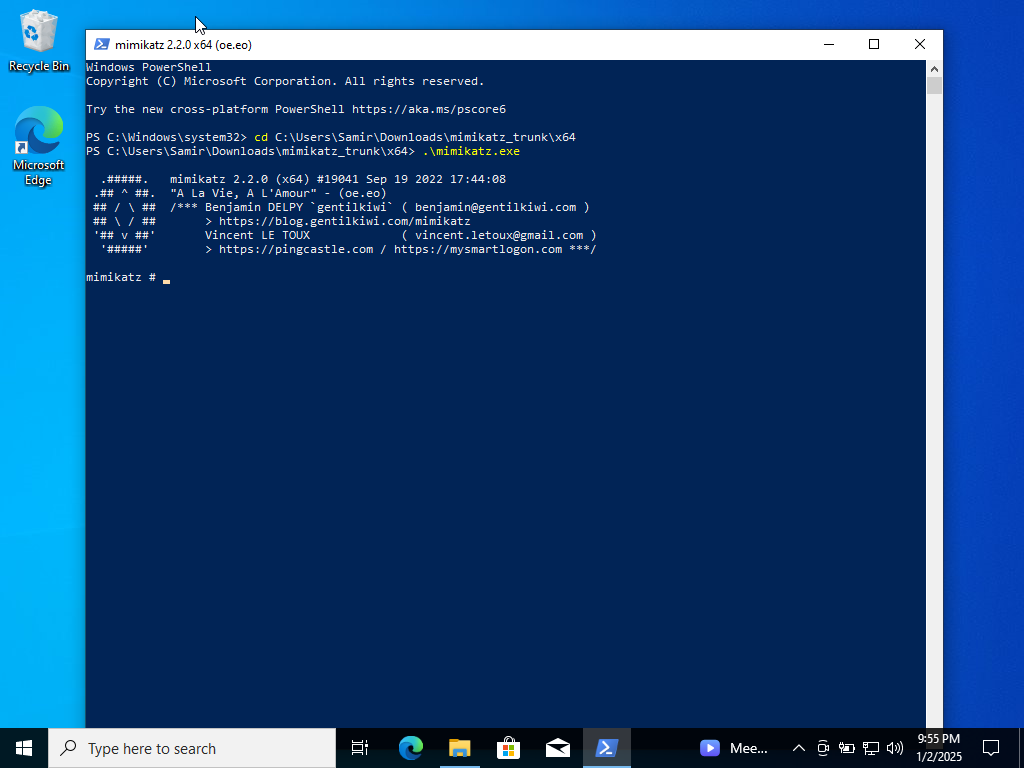Select the Microsoft Edge desktop shortcut
This screenshot has height=768, width=1024.
39,146
